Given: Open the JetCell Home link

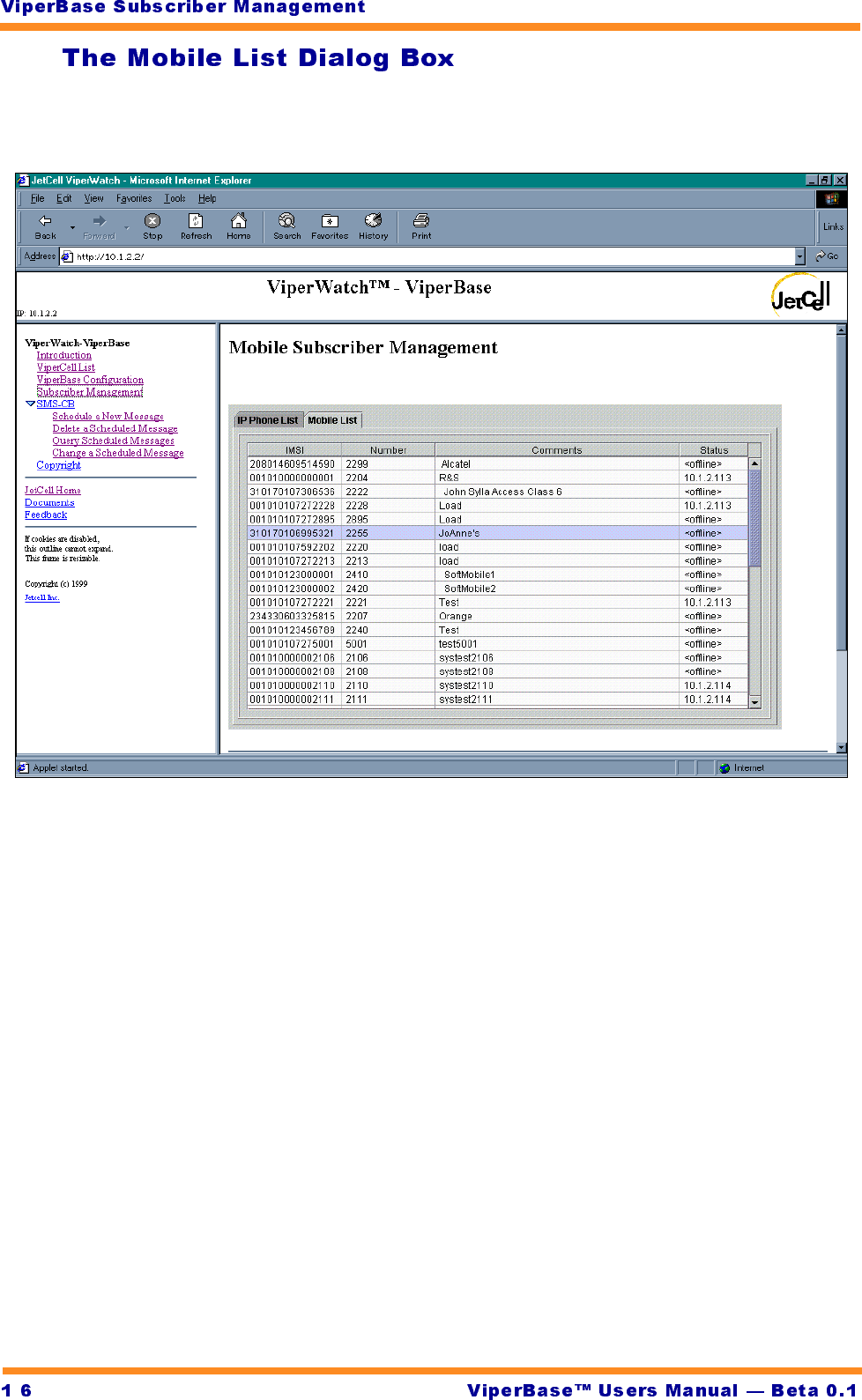Looking at the screenshot, I should click(52, 490).
